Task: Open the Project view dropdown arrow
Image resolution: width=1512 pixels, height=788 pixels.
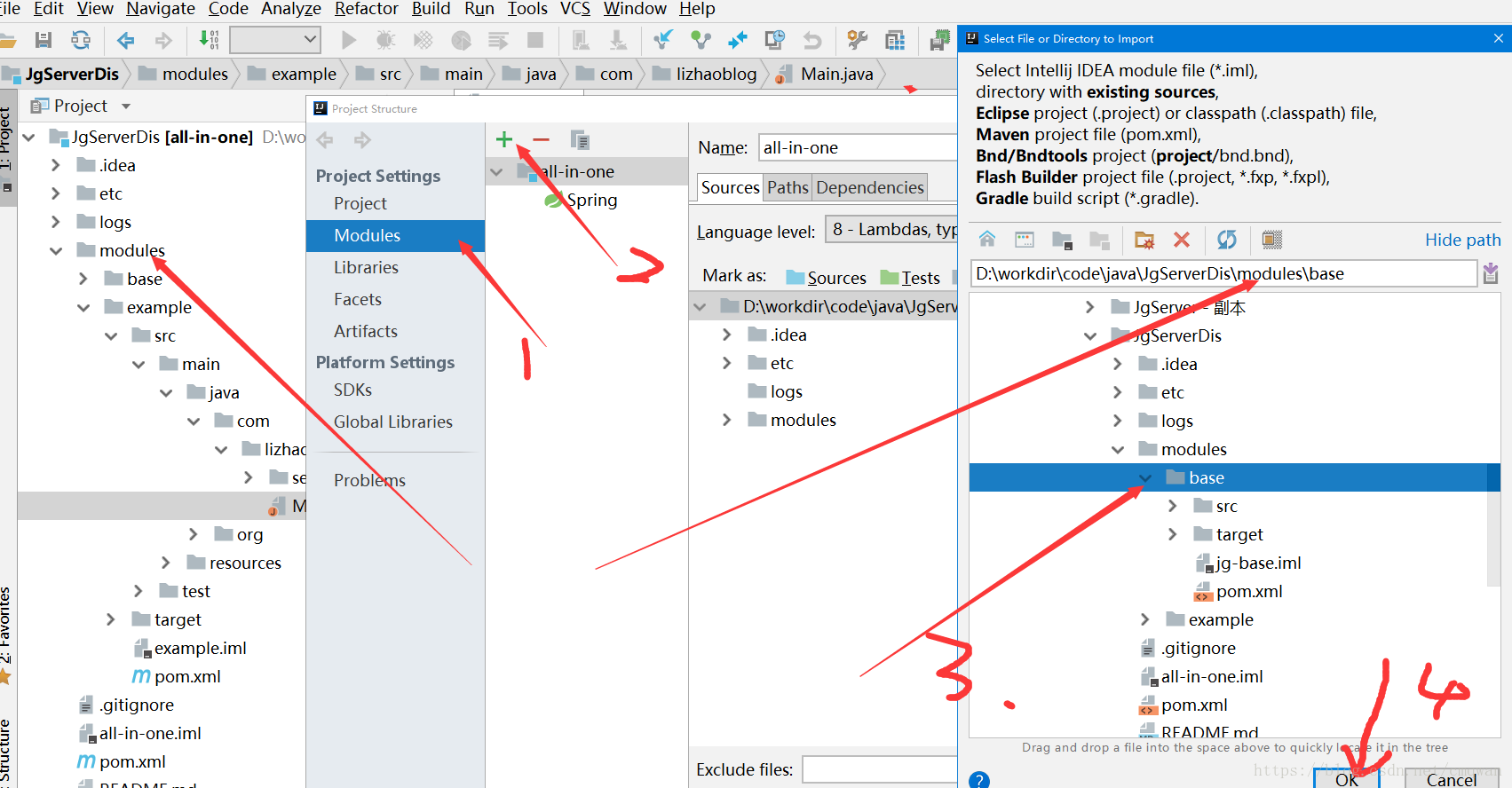Action: [126, 106]
